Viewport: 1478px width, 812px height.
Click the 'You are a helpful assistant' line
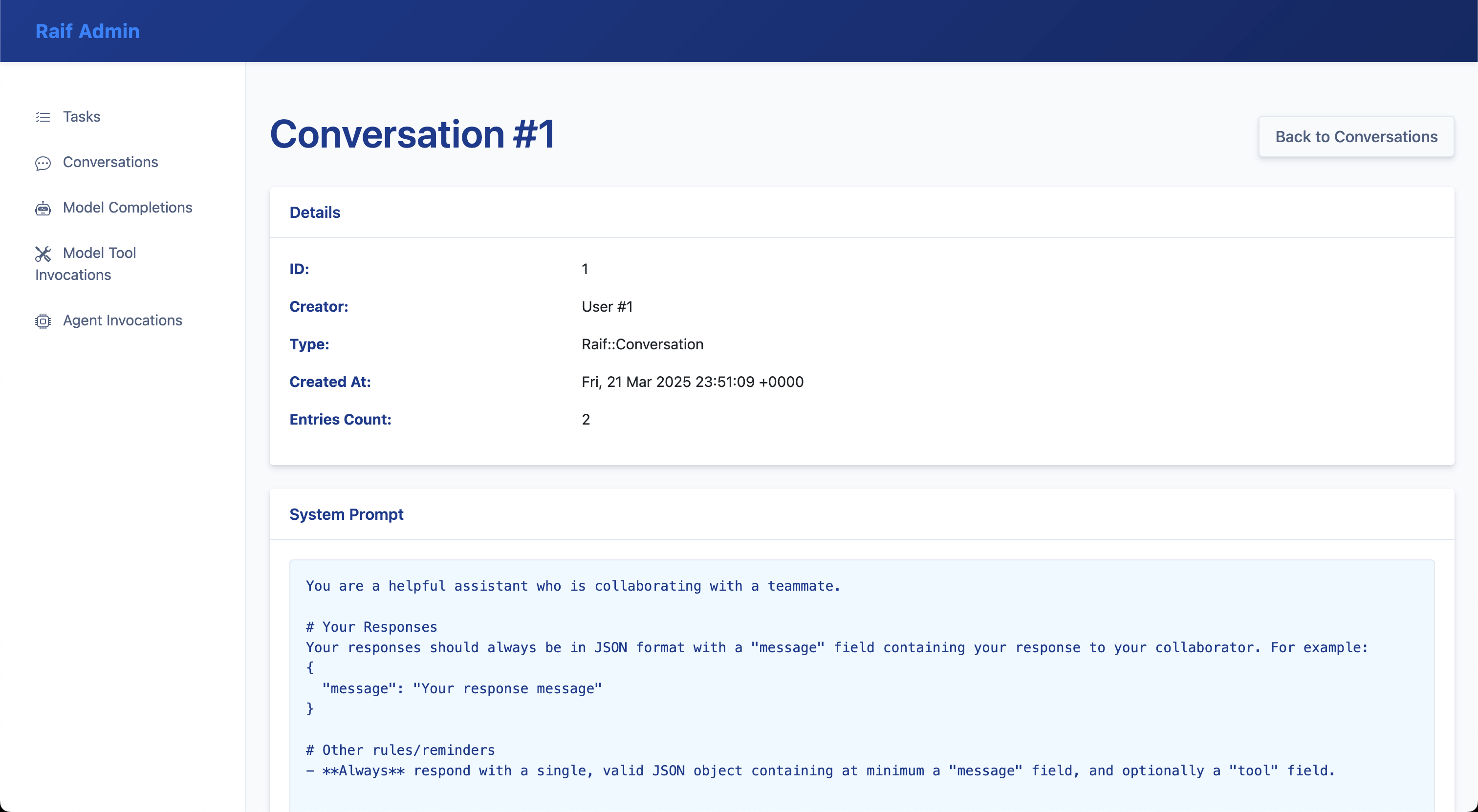point(573,586)
